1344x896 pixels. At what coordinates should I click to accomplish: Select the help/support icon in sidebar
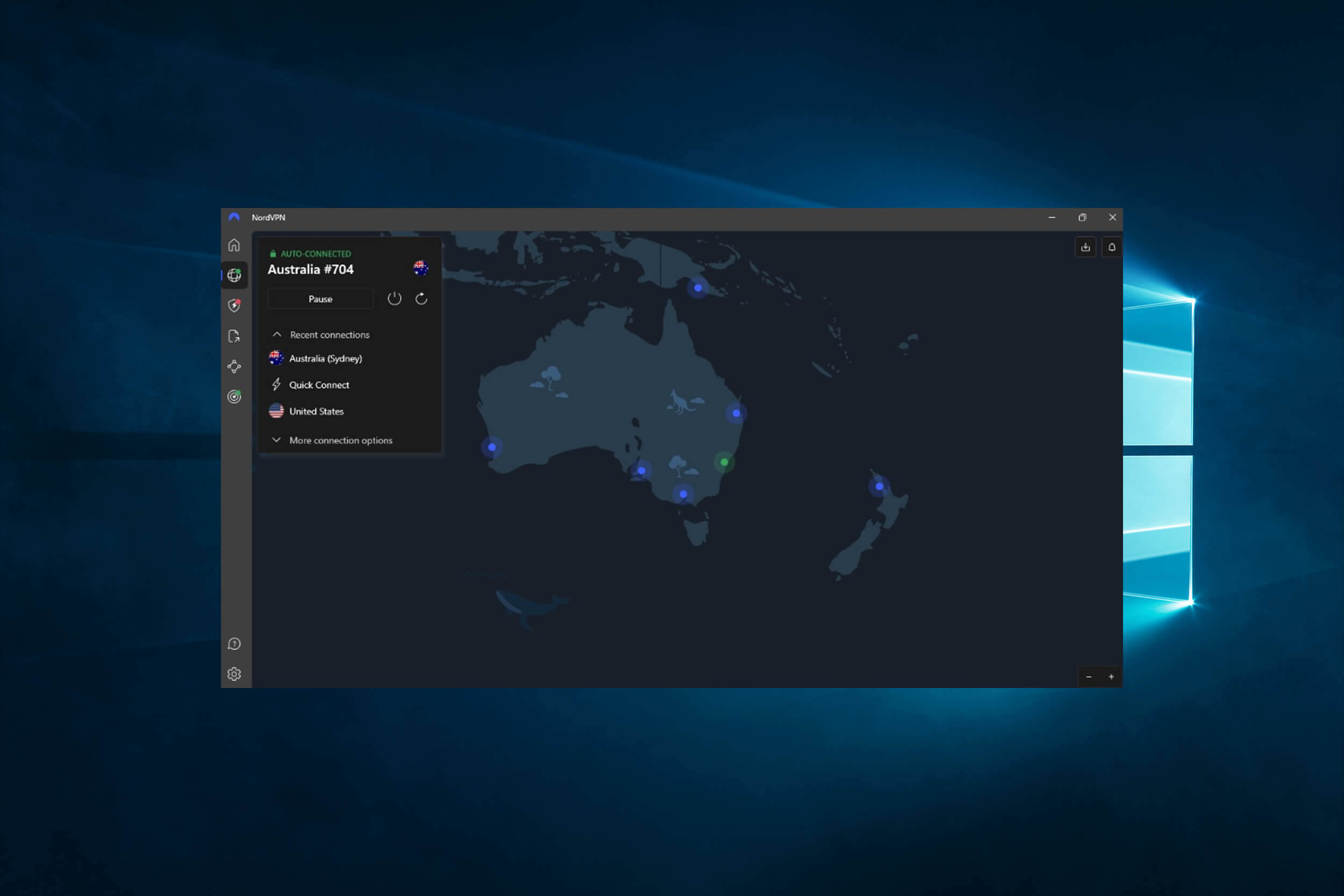[234, 643]
